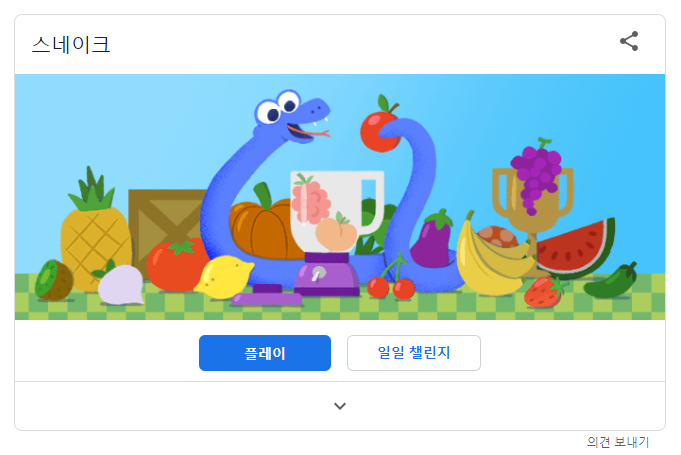Click the 스네이크 card title

[71, 45]
